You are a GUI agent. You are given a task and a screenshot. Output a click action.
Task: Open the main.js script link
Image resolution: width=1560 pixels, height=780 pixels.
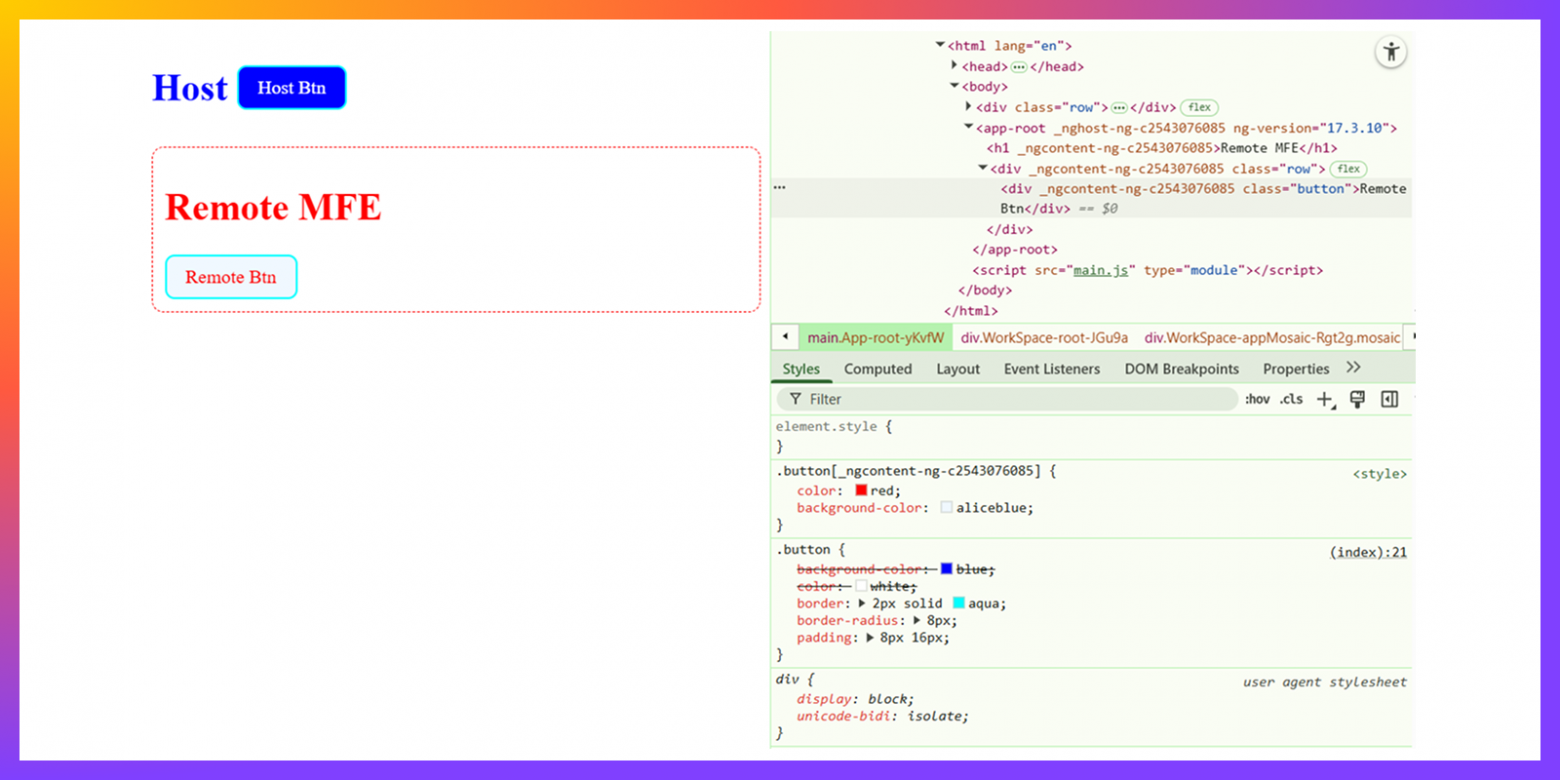(1100, 270)
